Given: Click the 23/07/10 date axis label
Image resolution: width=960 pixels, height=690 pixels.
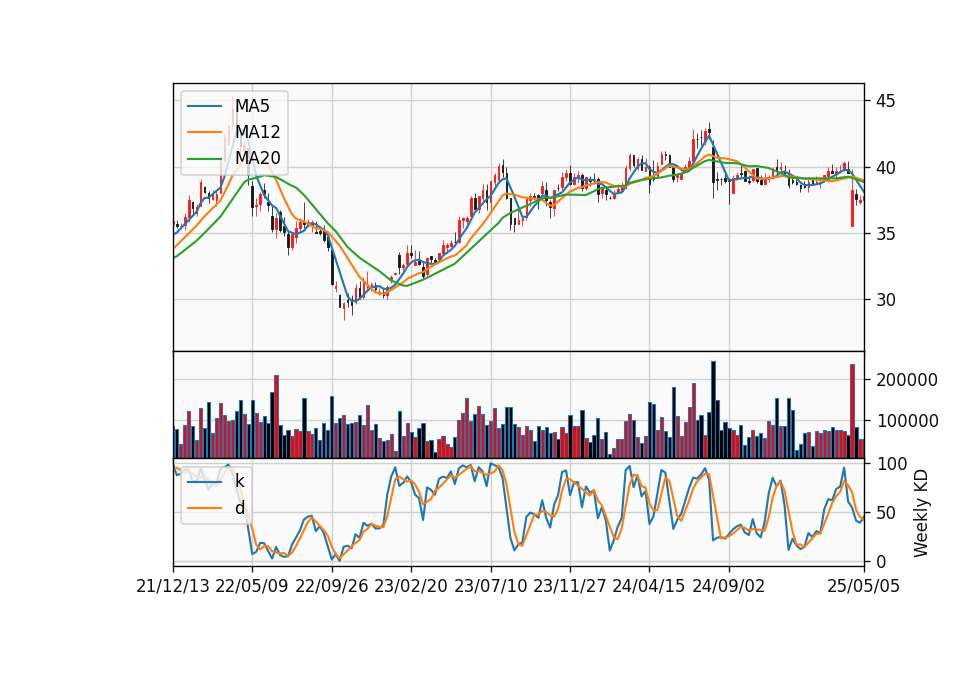Looking at the screenshot, I should pos(490,586).
